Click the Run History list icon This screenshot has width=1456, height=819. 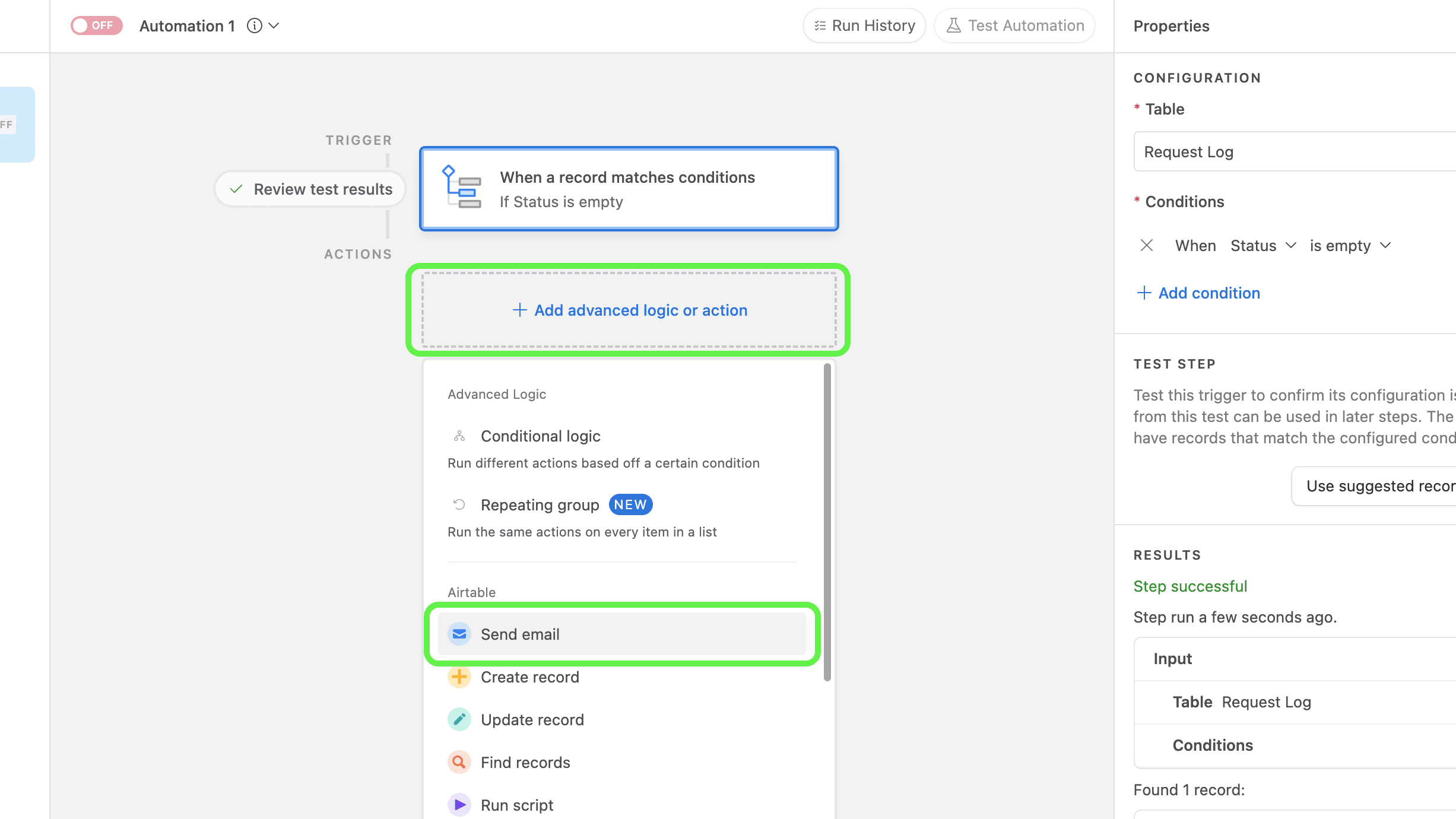tap(820, 26)
